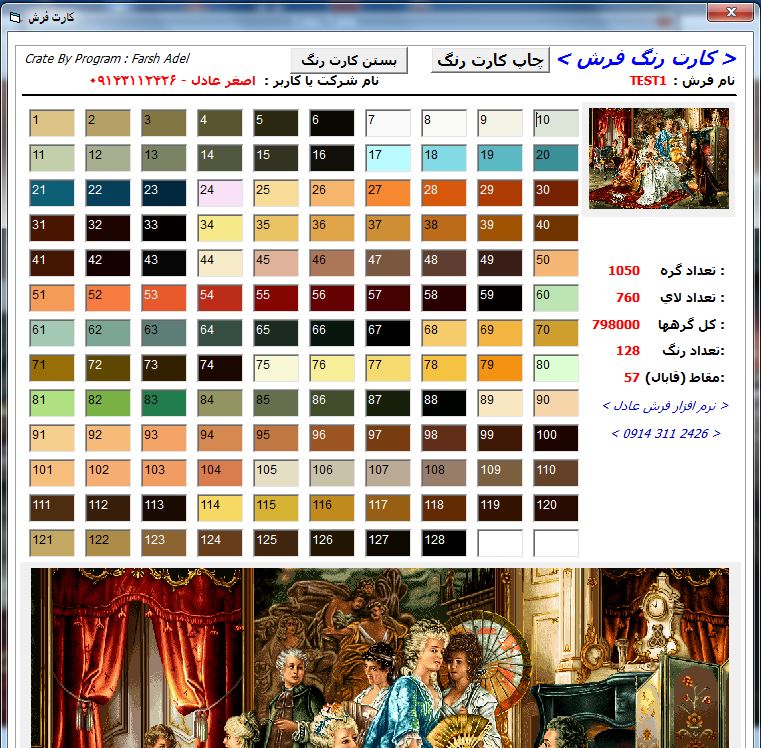
Task: Select light green swatch 60
Action: pyautogui.click(x=555, y=298)
